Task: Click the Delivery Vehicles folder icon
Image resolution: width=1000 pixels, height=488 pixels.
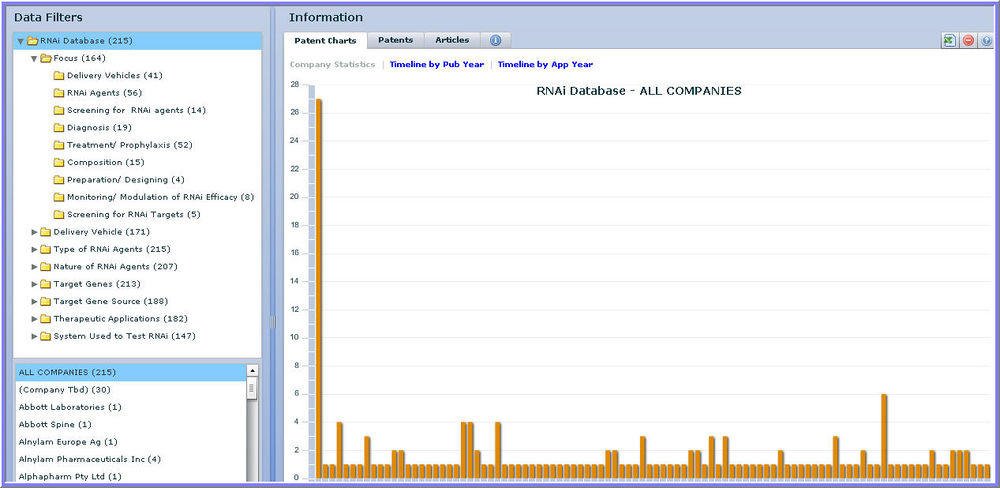Action: [x=59, y=76]
